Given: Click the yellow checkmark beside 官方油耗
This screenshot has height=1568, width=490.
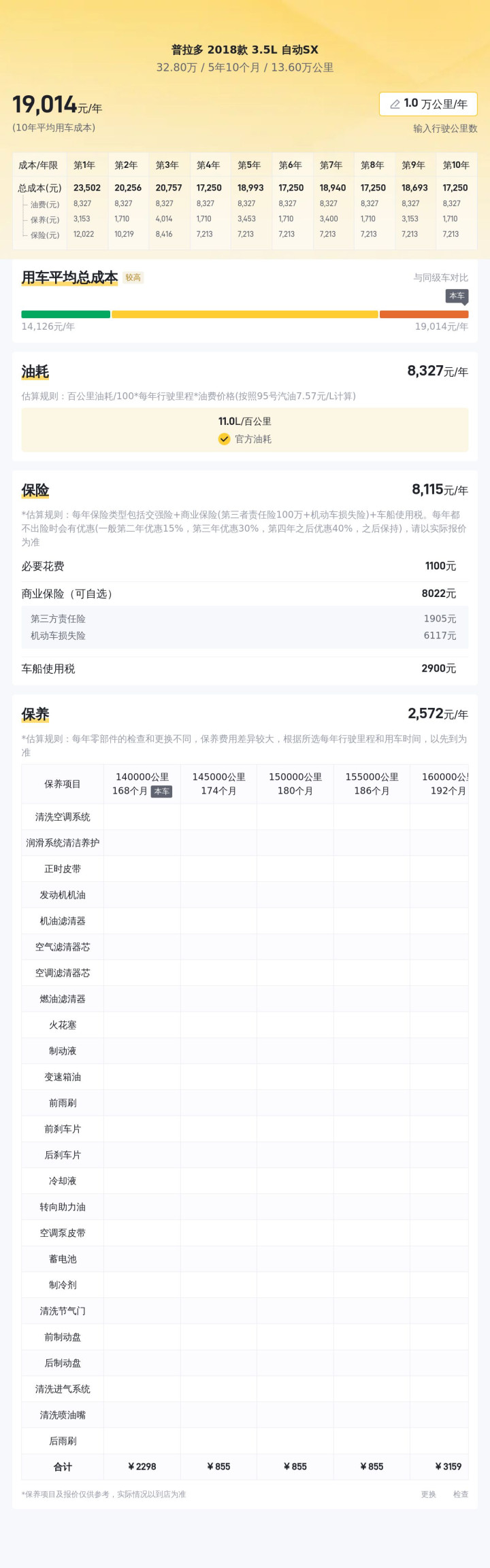Looking at the screenshot, I should click(224, 439).
